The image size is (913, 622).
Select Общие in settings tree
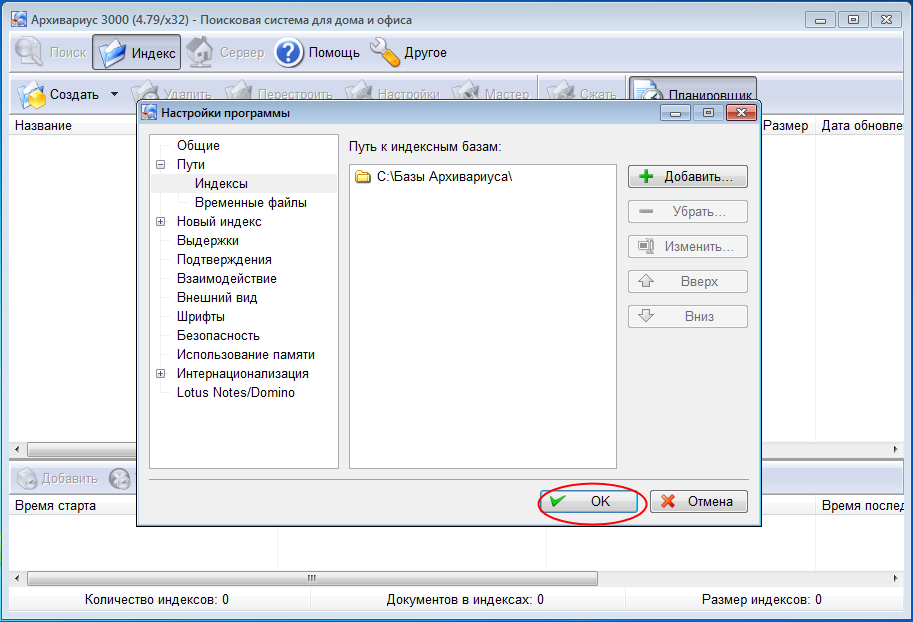click(x=199, y=145)
